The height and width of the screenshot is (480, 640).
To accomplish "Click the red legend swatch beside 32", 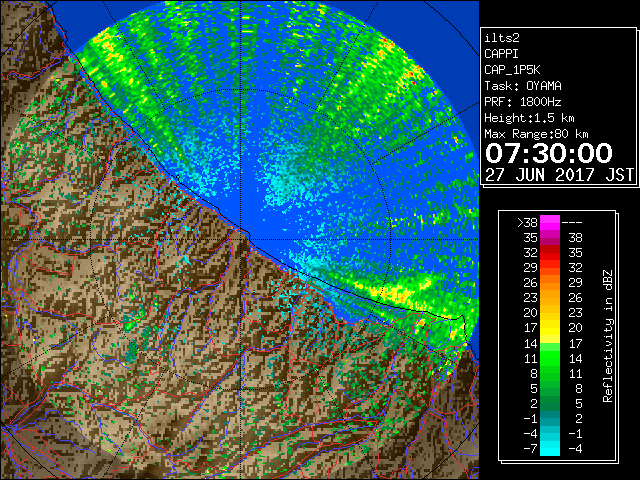I will coord(550,253).
